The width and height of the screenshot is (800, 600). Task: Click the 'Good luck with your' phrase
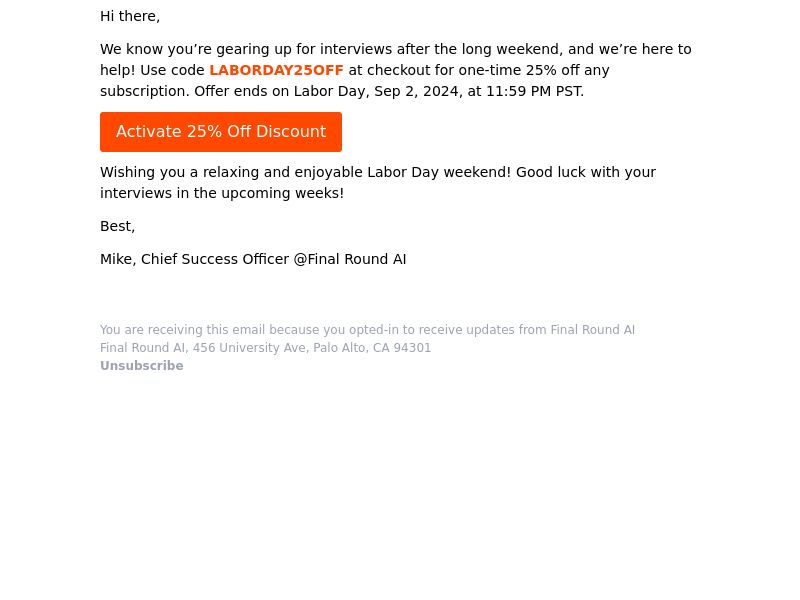(586, 172)
